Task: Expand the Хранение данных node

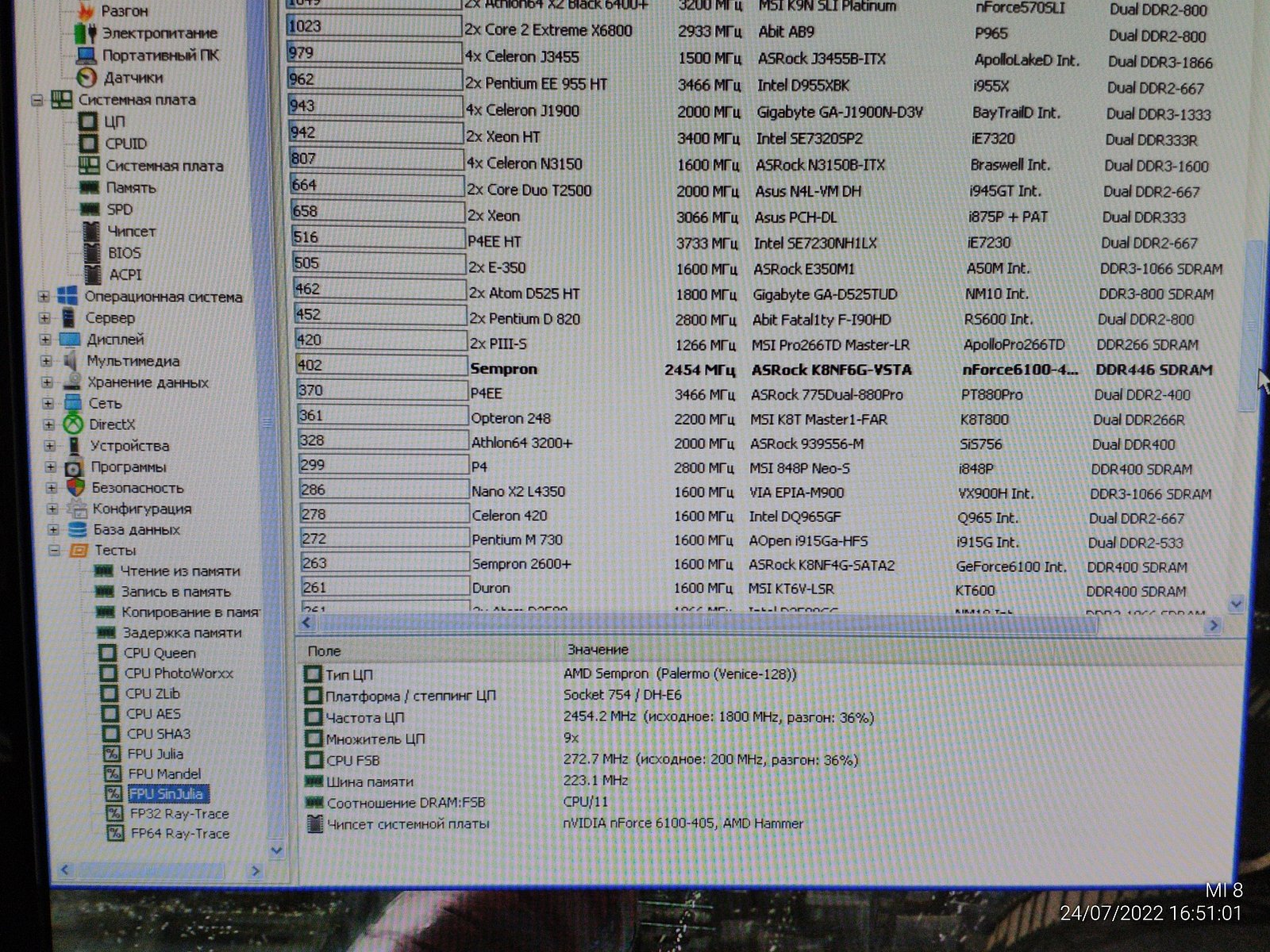Action: pos(48,382)
